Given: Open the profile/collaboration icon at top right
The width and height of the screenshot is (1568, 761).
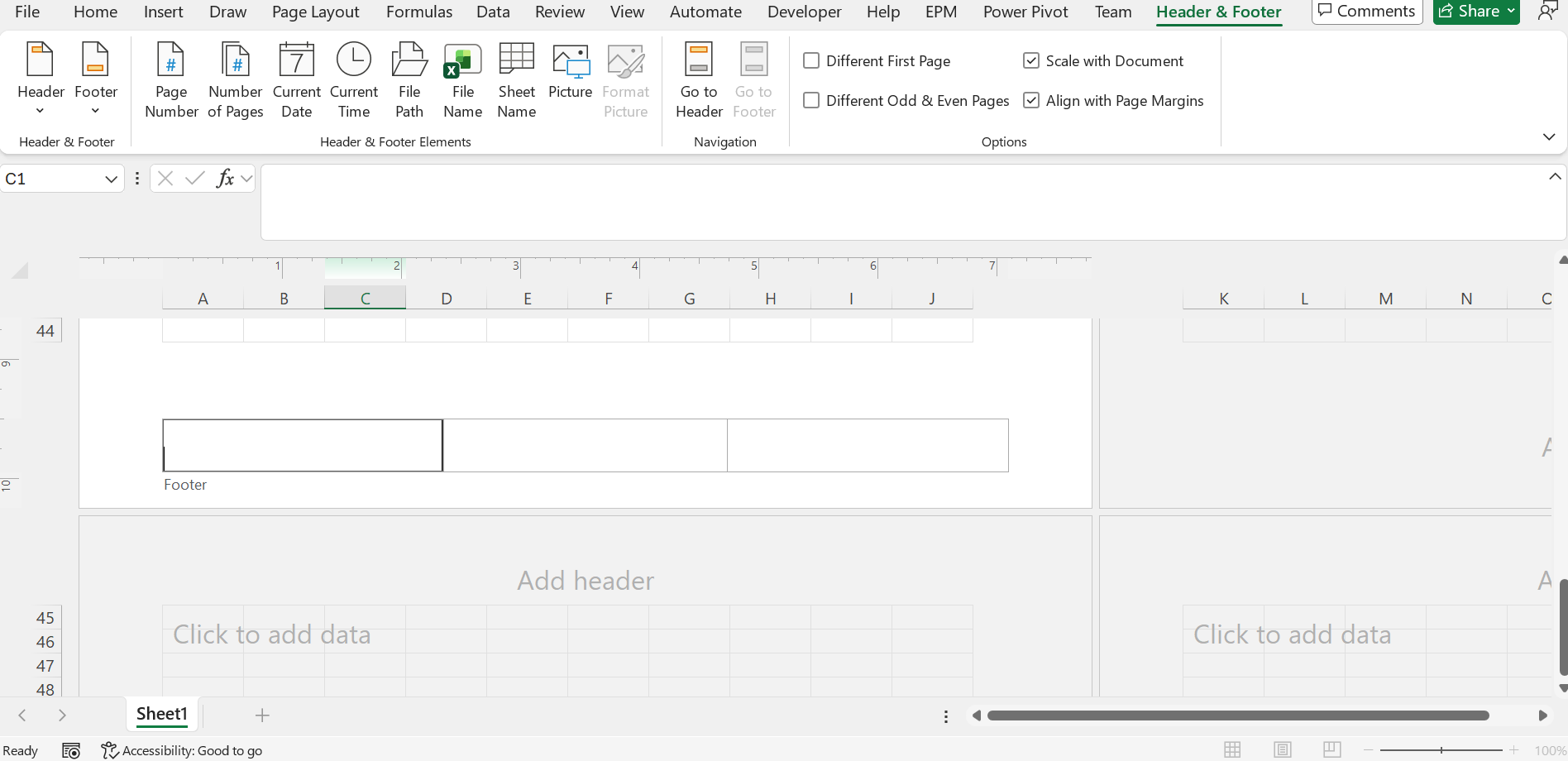Looking at the screenshot, I should pyautogui.click(x=1547, y=12).
